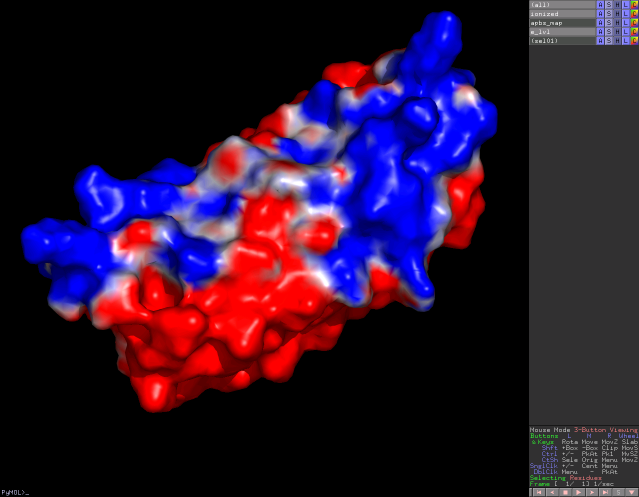Open the Show menu for (sel01)
The height and width of the screenshot is (497, 639).
[x=608, y=40]
